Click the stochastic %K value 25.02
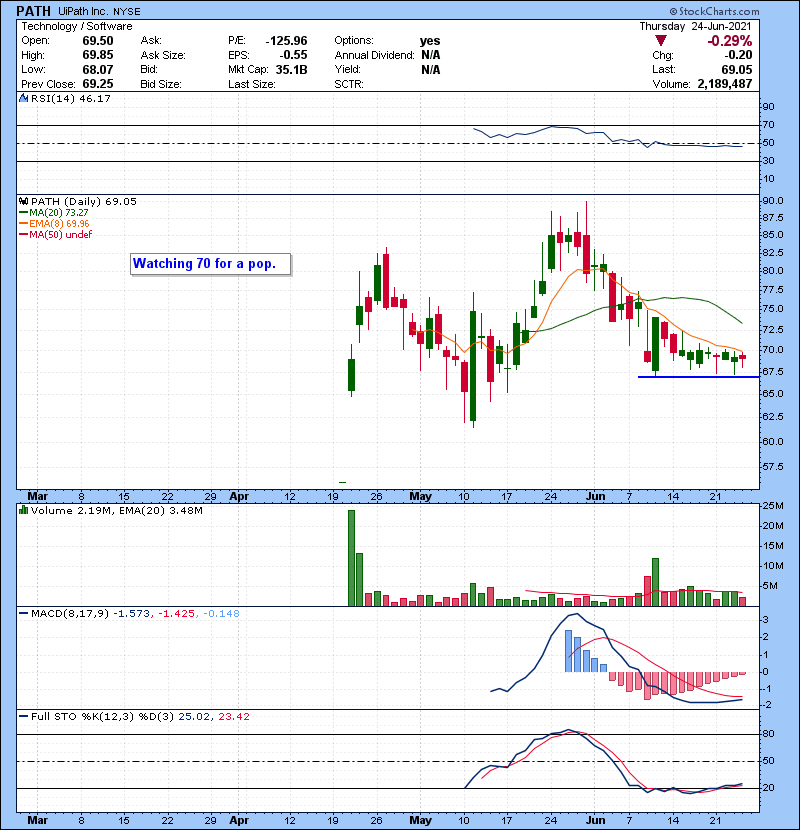 point(194,717)
